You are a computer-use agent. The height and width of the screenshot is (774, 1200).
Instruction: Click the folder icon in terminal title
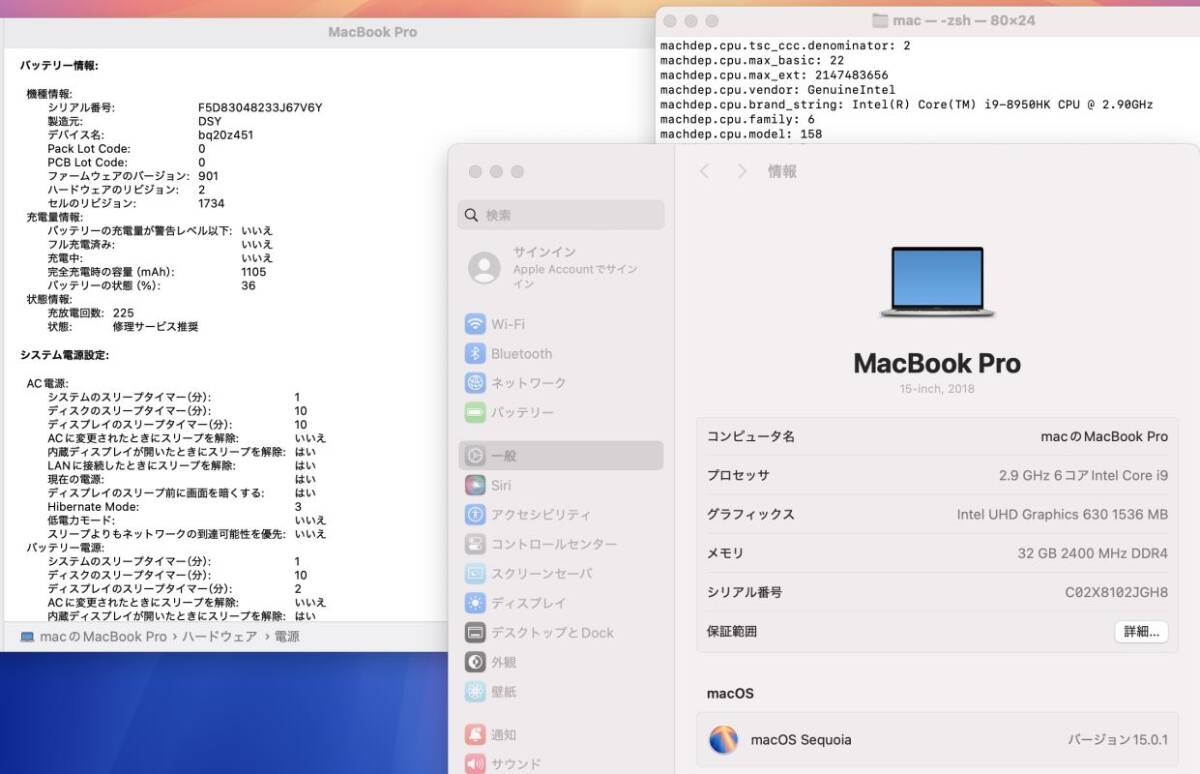[880, 20]
